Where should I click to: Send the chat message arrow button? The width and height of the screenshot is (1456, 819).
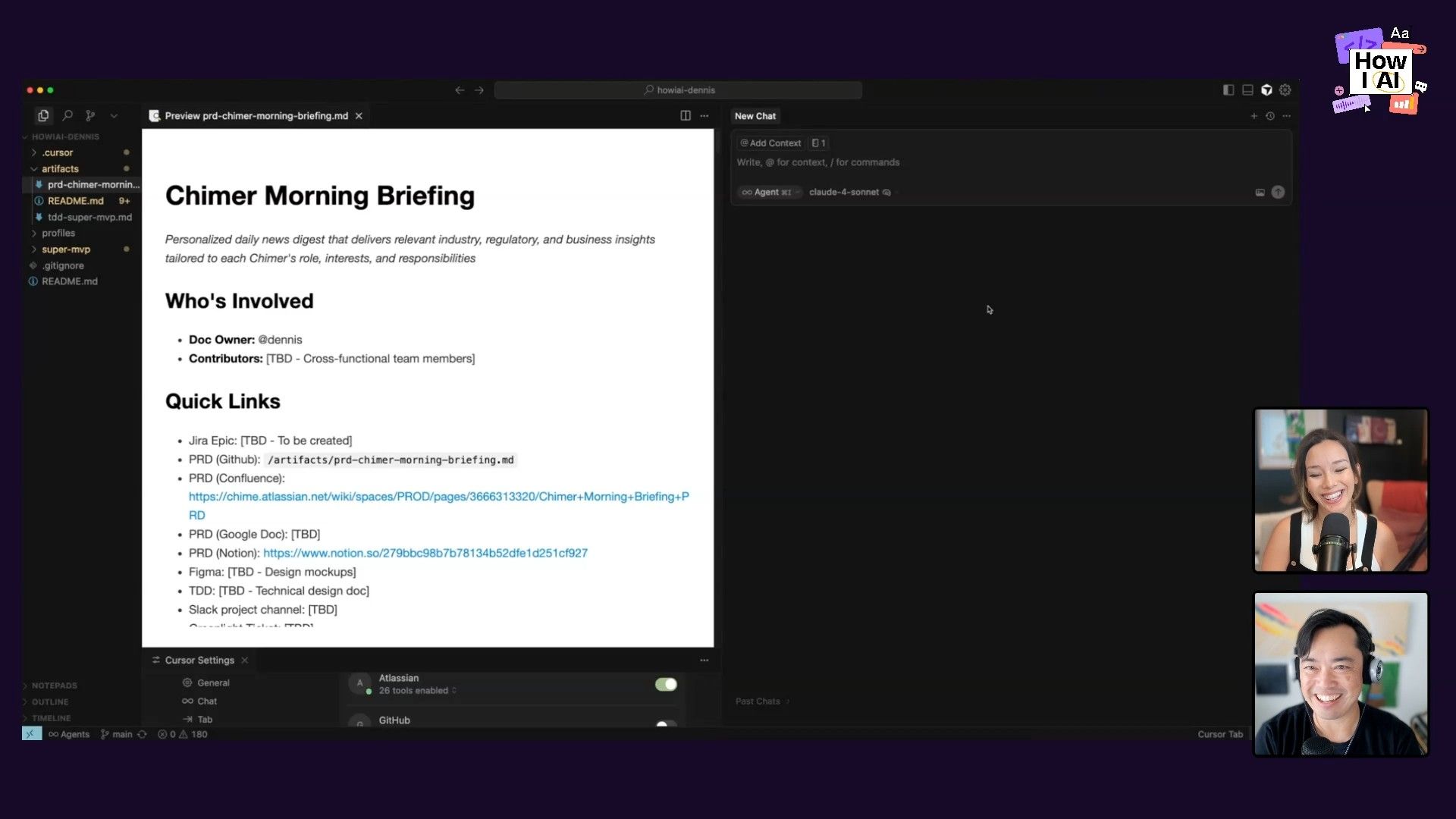coord(1278,193)
